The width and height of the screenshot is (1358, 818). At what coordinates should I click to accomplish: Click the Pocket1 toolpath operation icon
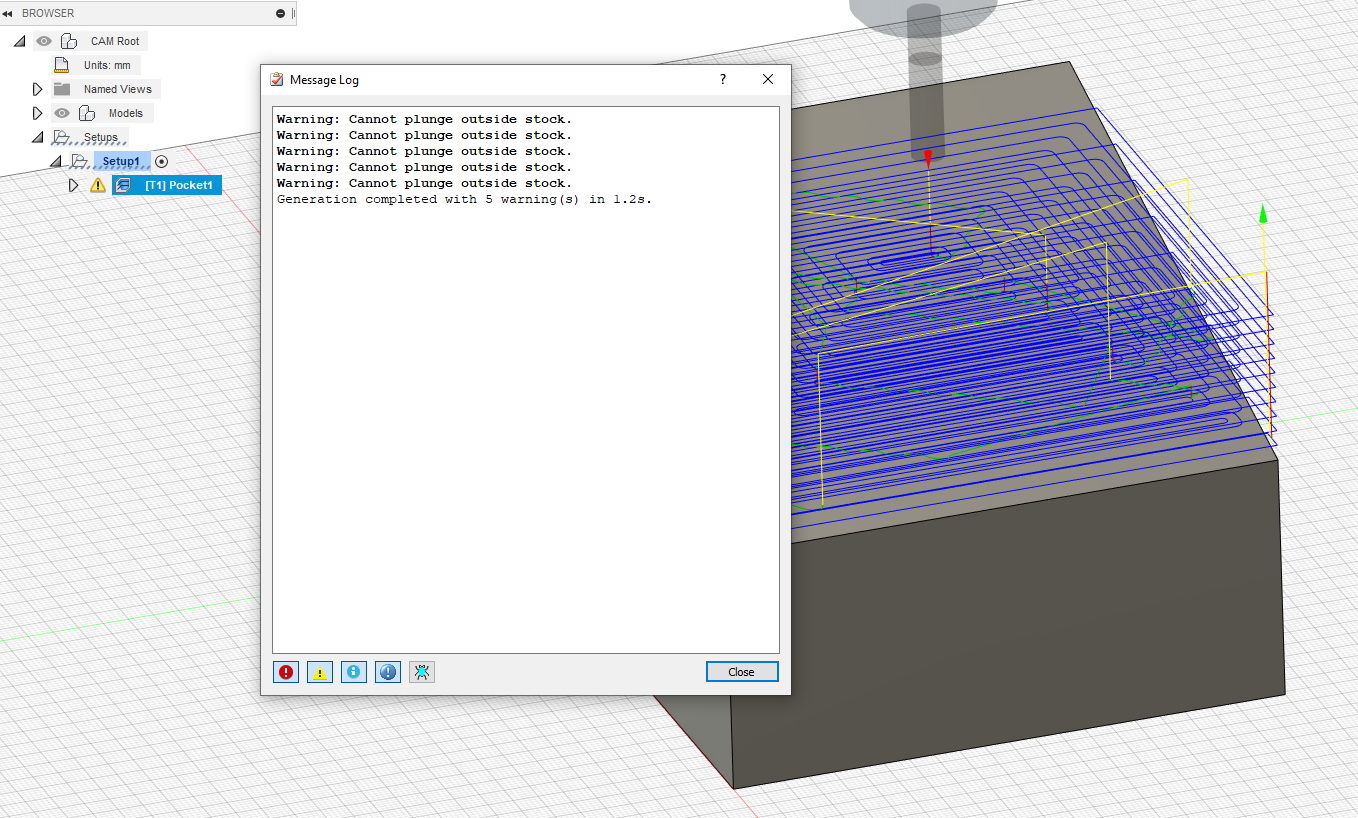pos(124,185)
